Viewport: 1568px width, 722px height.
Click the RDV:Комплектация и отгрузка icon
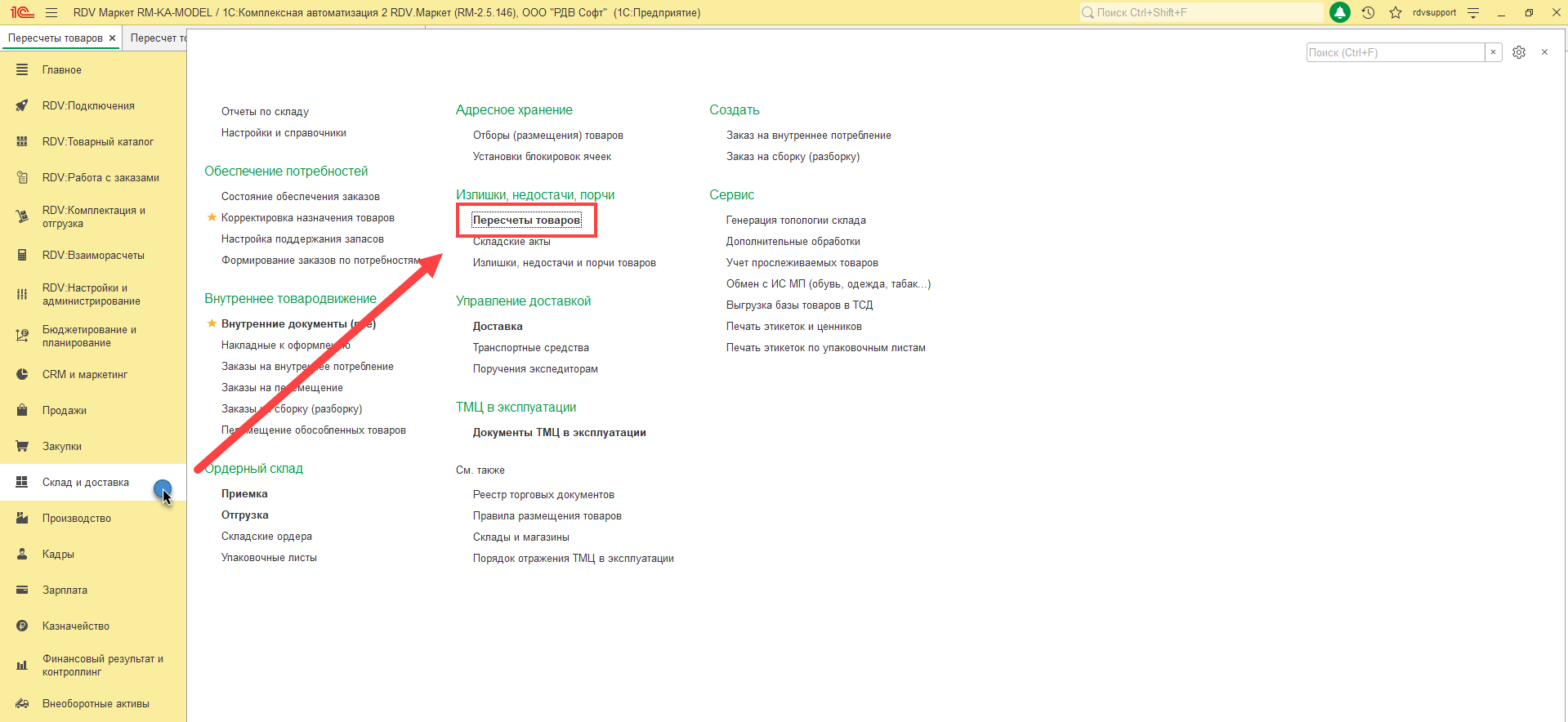(22, 217)
